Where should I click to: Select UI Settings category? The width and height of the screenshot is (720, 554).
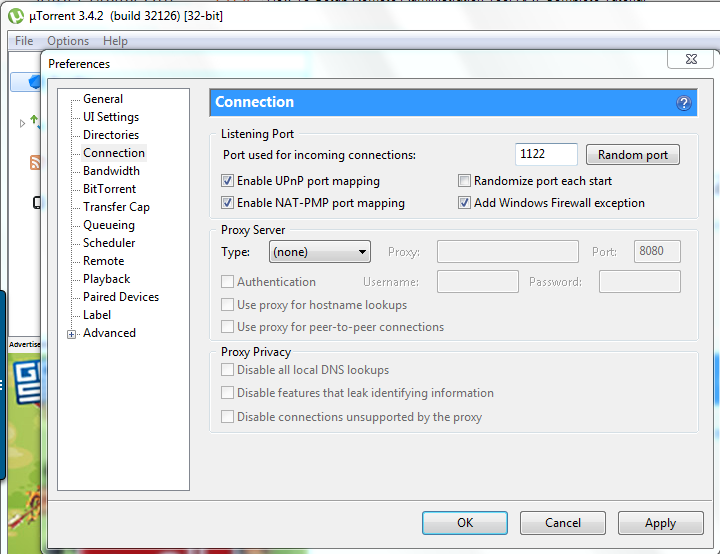tap(111, 117)
